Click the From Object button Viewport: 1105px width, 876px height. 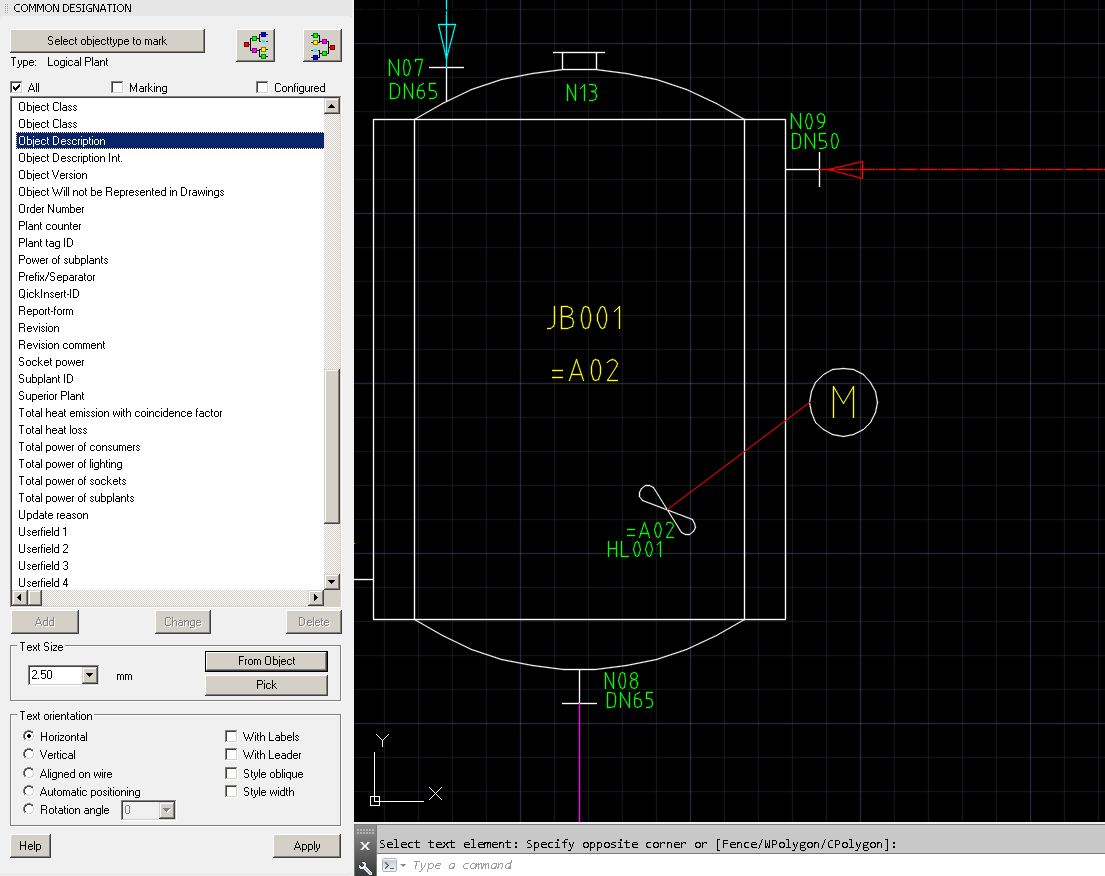265,661
